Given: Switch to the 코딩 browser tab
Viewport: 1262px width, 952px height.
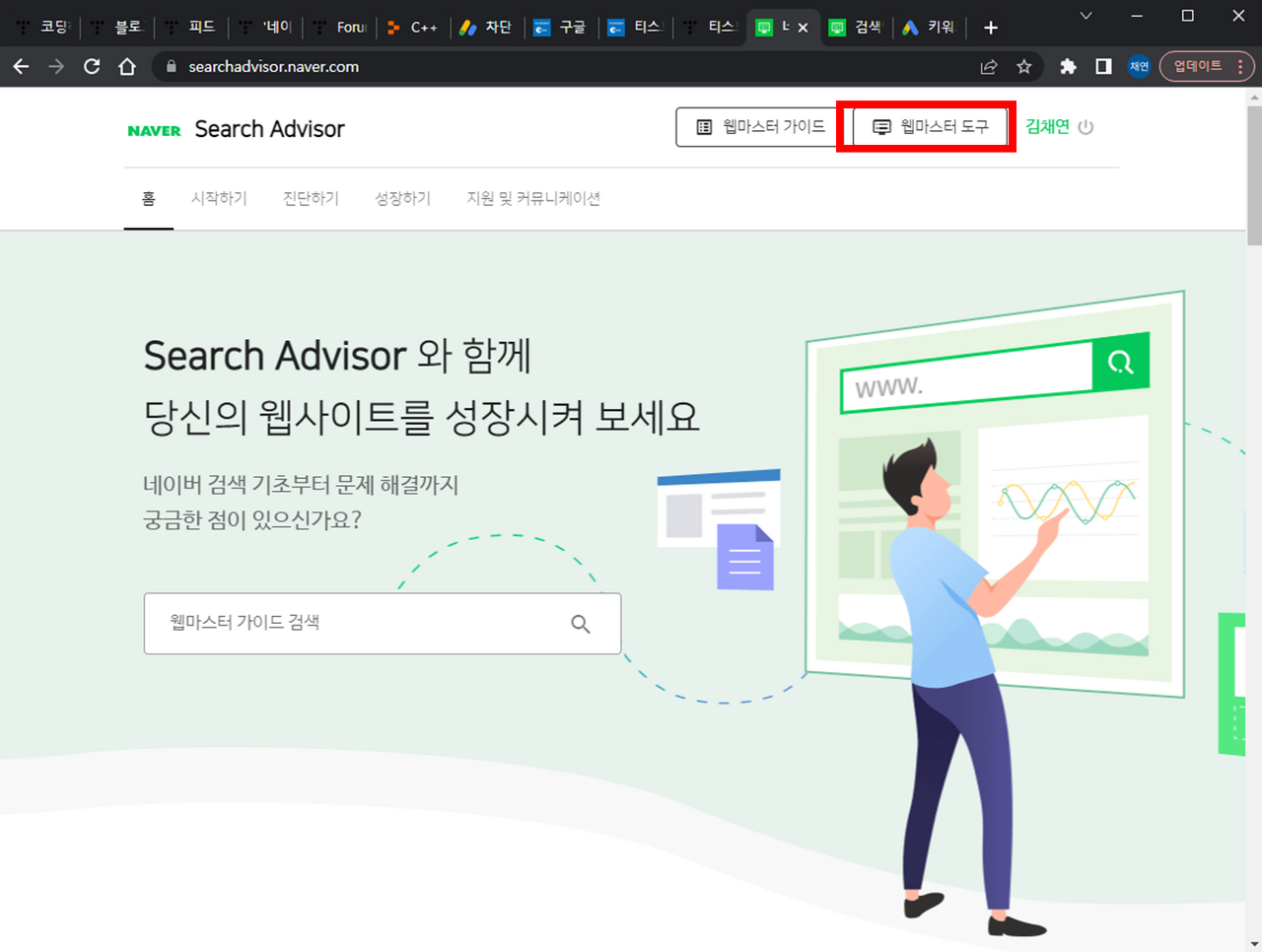Looking at the screenshot, I should 44,28.
